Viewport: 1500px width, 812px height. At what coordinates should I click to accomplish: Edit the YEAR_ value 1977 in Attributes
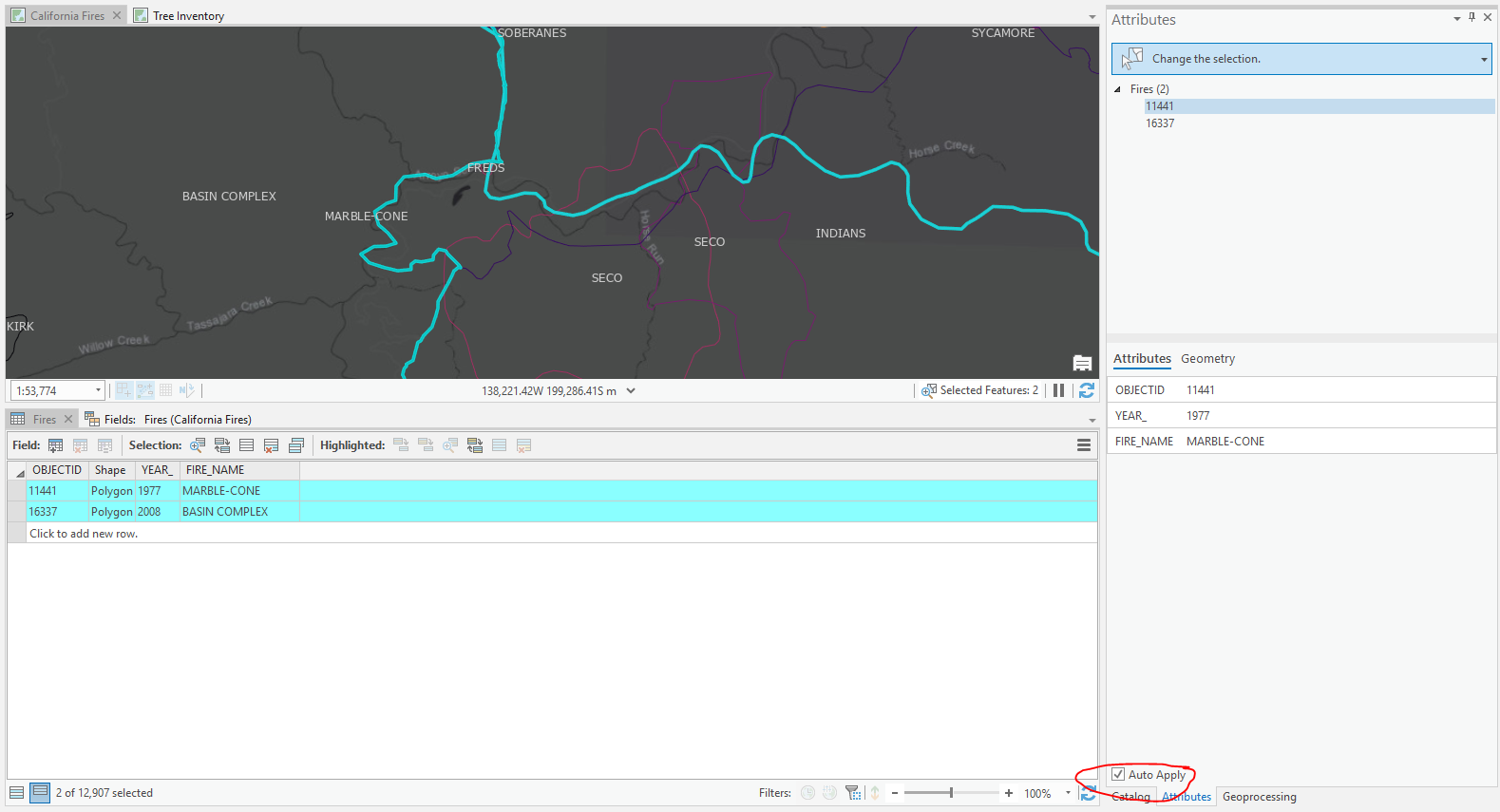[1338, 416]
